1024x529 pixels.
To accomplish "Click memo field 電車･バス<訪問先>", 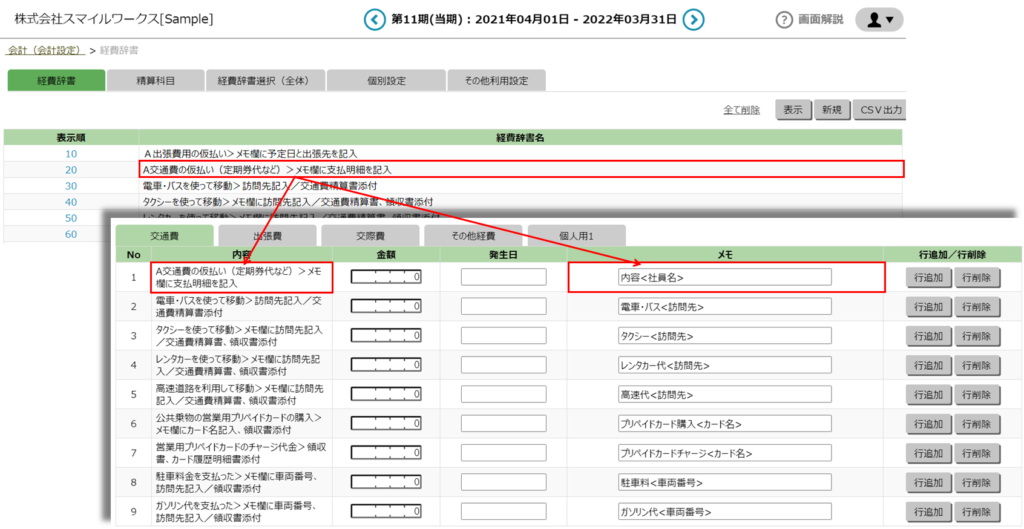I will (x=724, y=306).
